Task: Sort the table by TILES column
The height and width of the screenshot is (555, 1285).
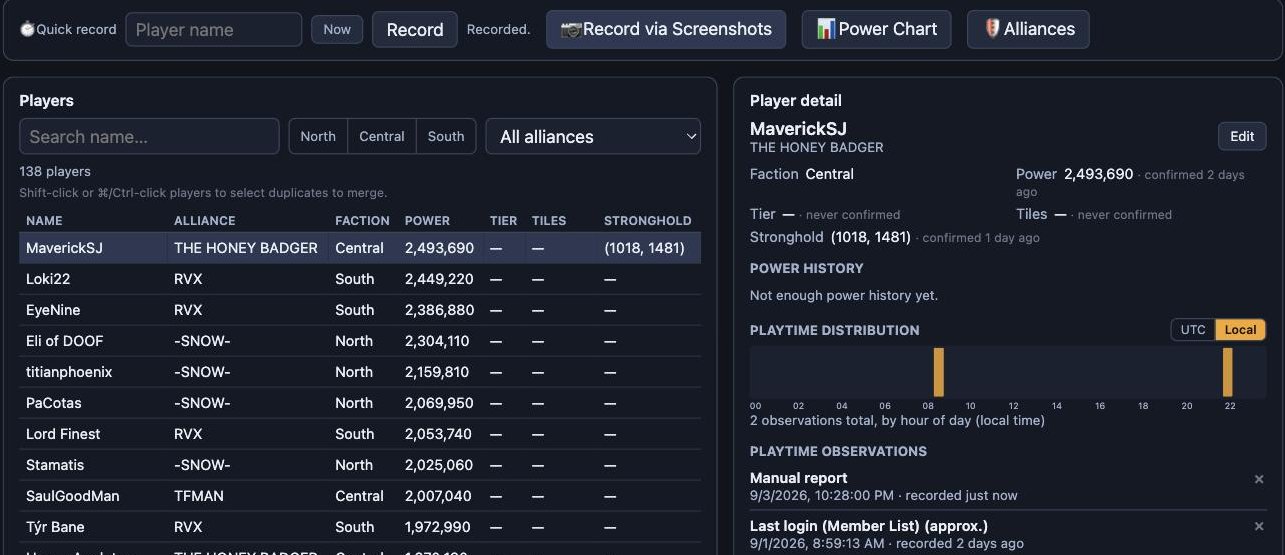Action: coord(549,221)
